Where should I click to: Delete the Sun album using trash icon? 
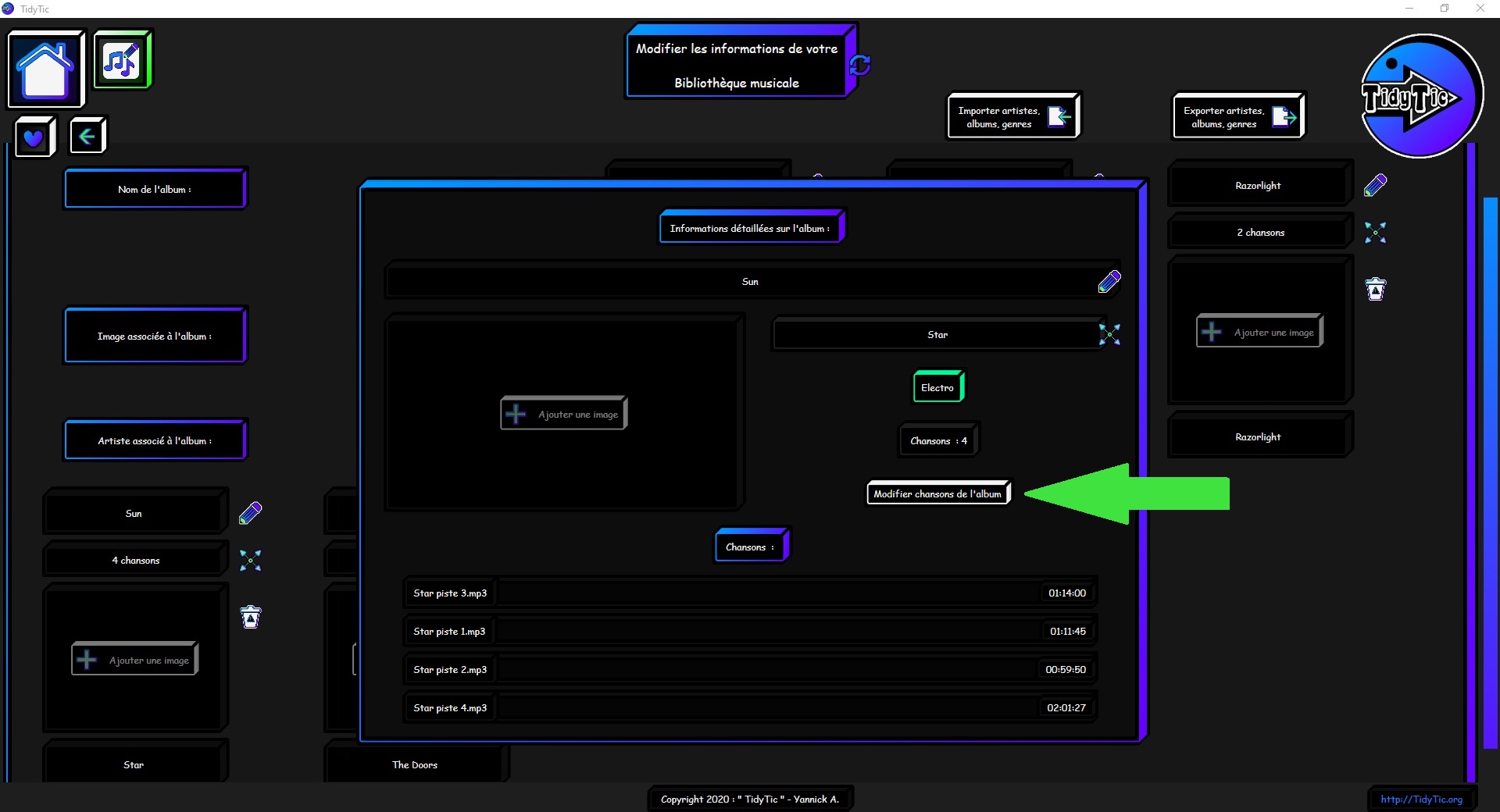click(x=251, y=617)
